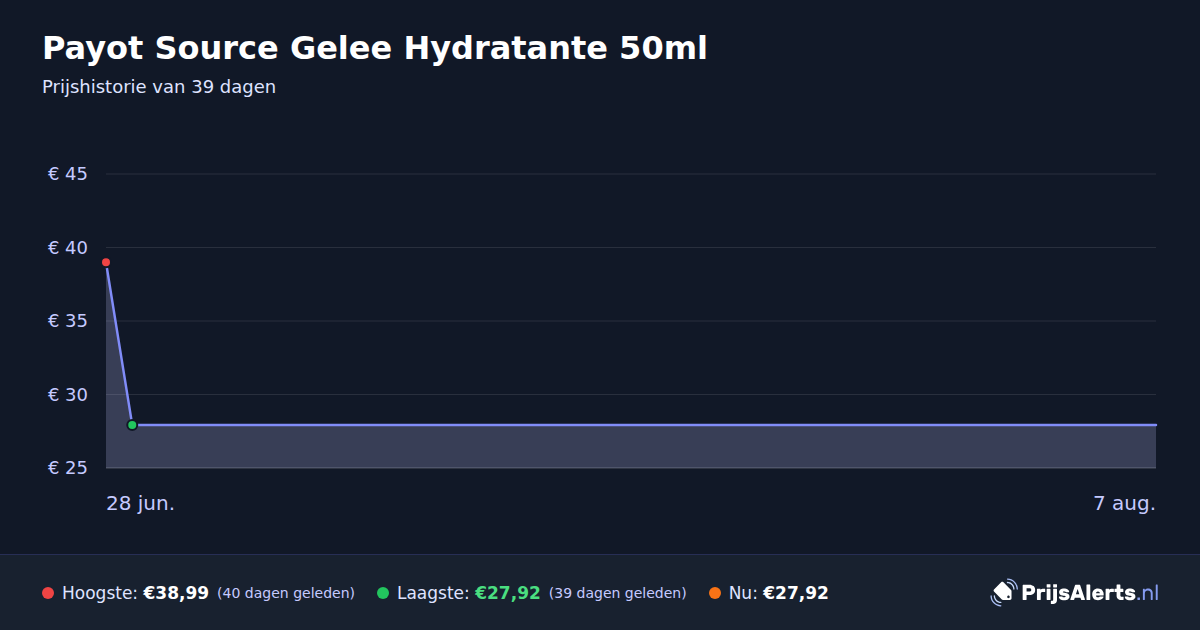Click the 28 jun. start date label
Image resolution: width=1200 pixels, height=630 pixels.
(141, 503)
